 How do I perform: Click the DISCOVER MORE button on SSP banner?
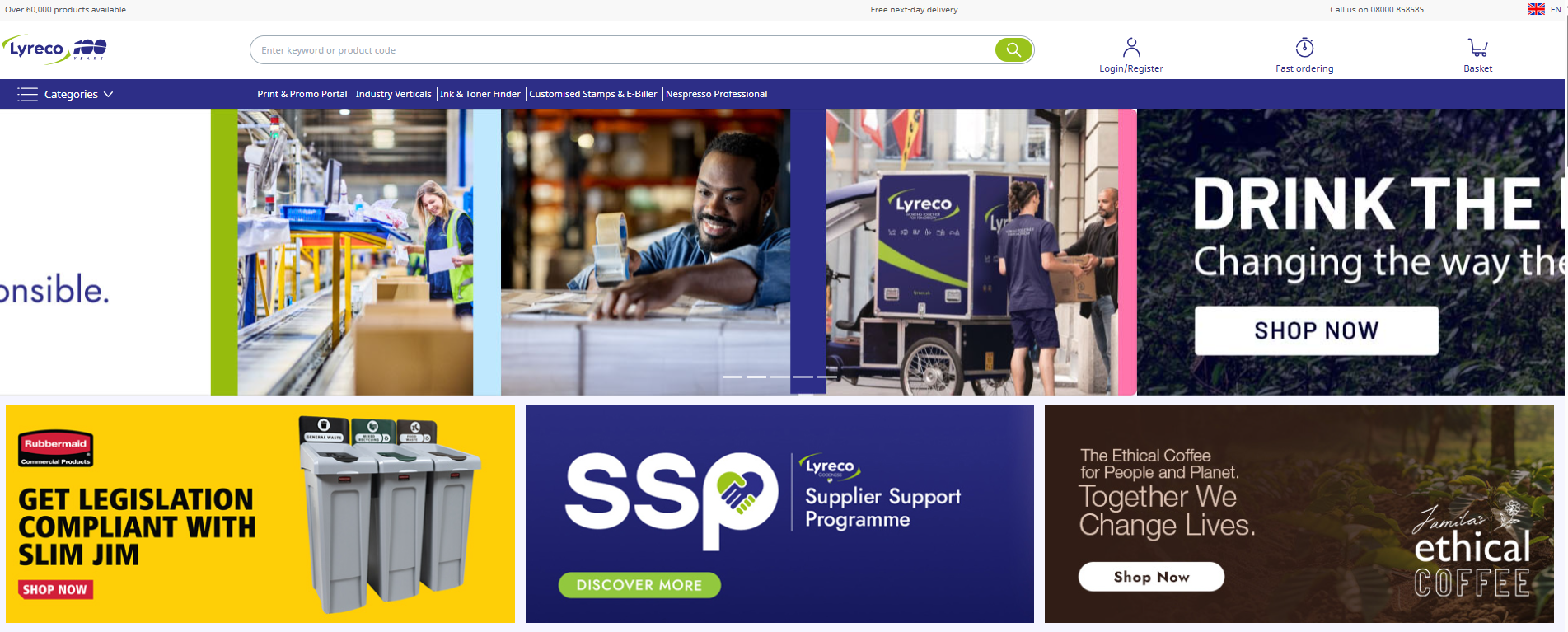point(639,585)
